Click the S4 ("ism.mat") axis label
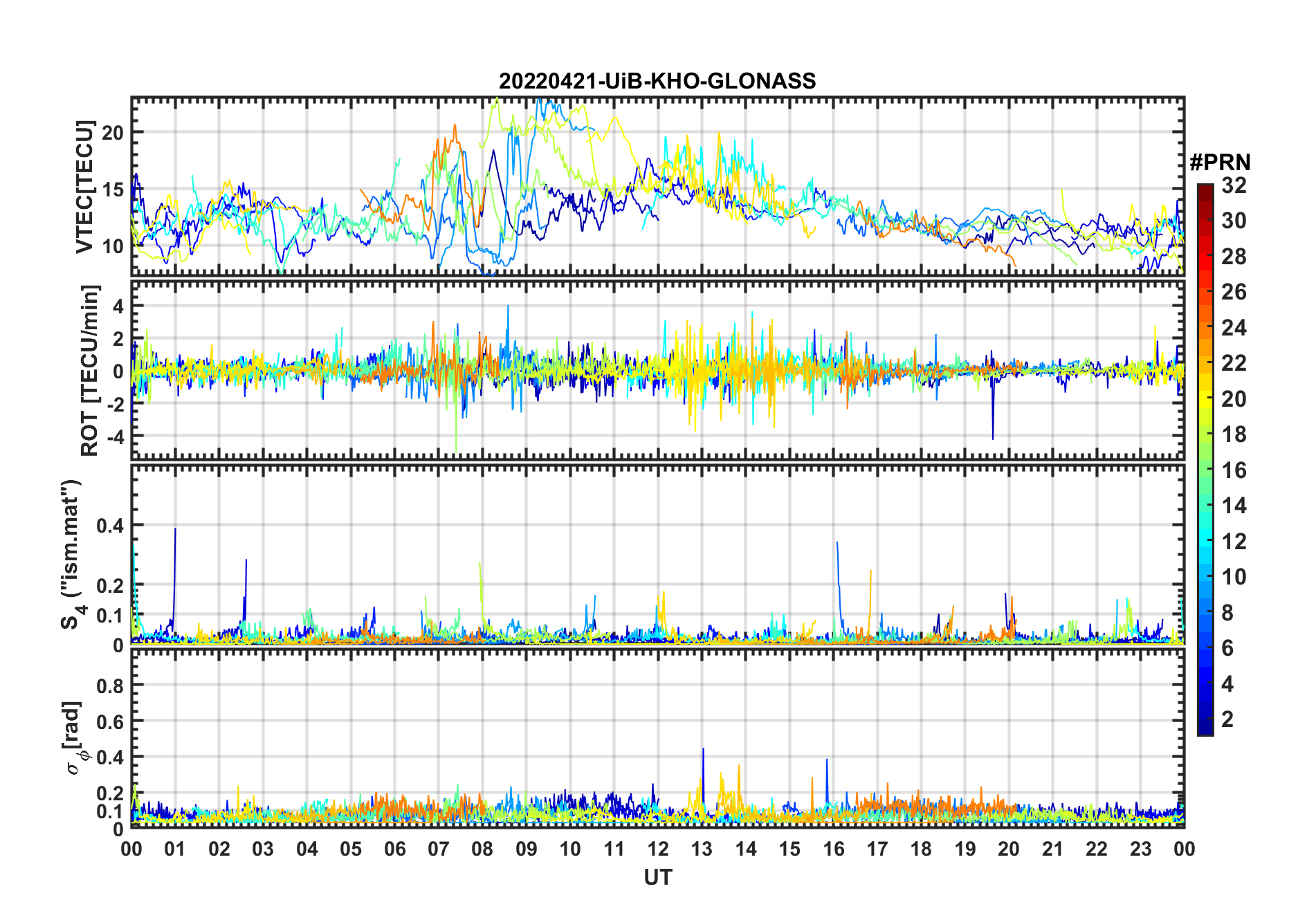This screenshot has height=920, width=1316. click(x=72, y=555)
